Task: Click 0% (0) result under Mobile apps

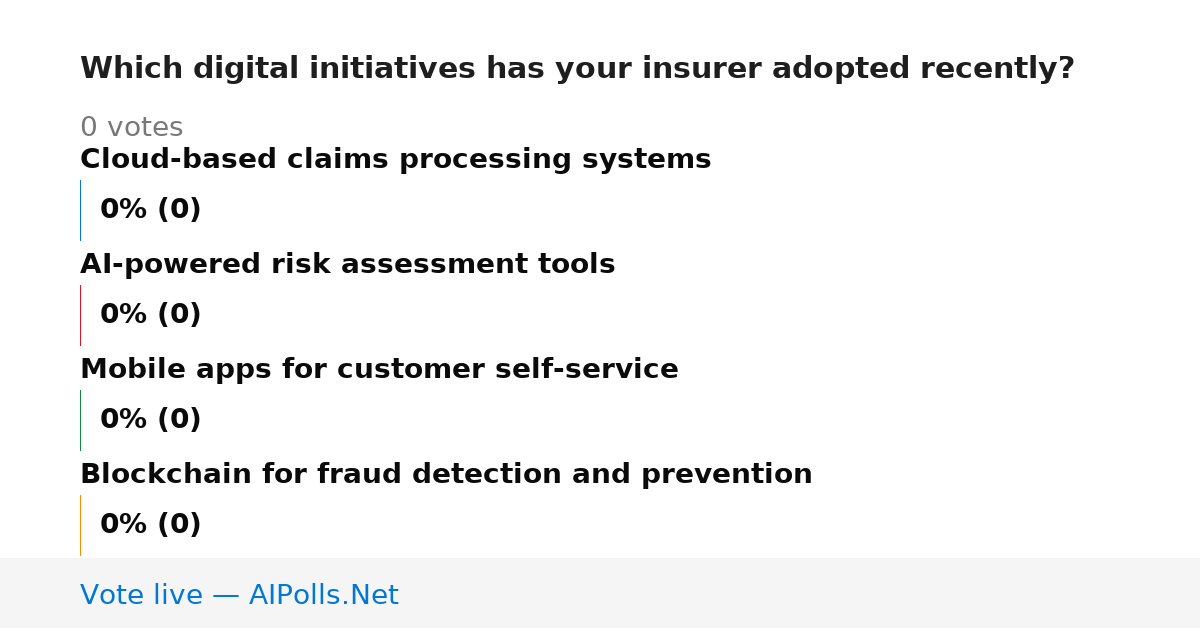Action: 151,420
